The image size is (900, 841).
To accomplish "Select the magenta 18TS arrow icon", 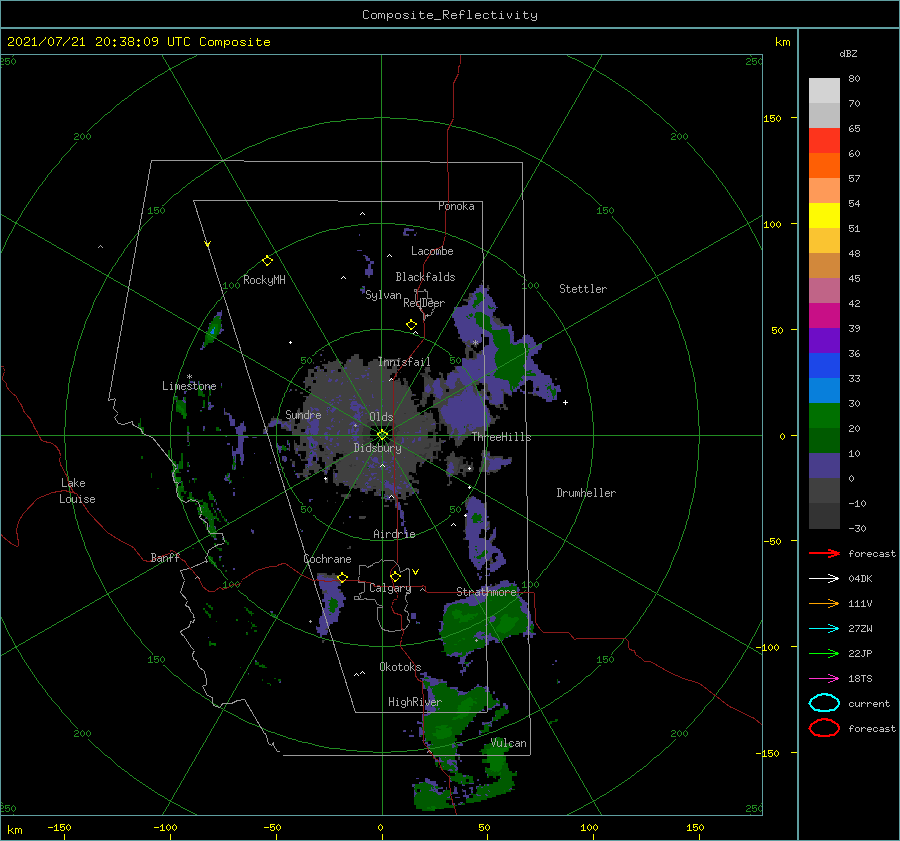I will 824,679.
